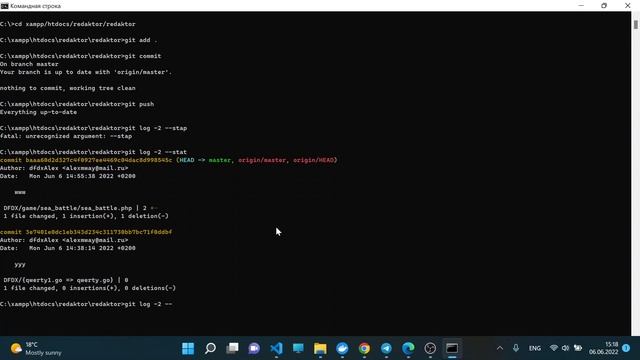Click the 'yyy' commit message
This screenshot has width=640, height=360.
(20, 264)
